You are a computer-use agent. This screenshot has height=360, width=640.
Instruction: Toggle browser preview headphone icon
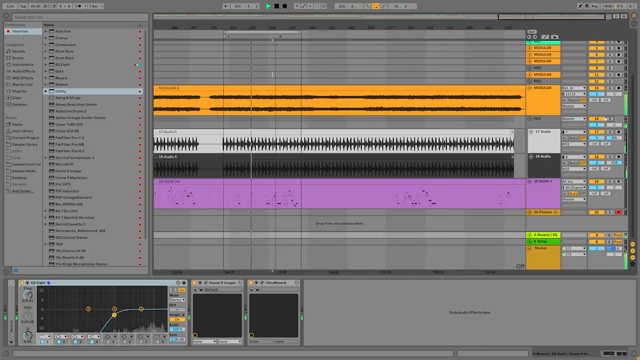(16, 270)
